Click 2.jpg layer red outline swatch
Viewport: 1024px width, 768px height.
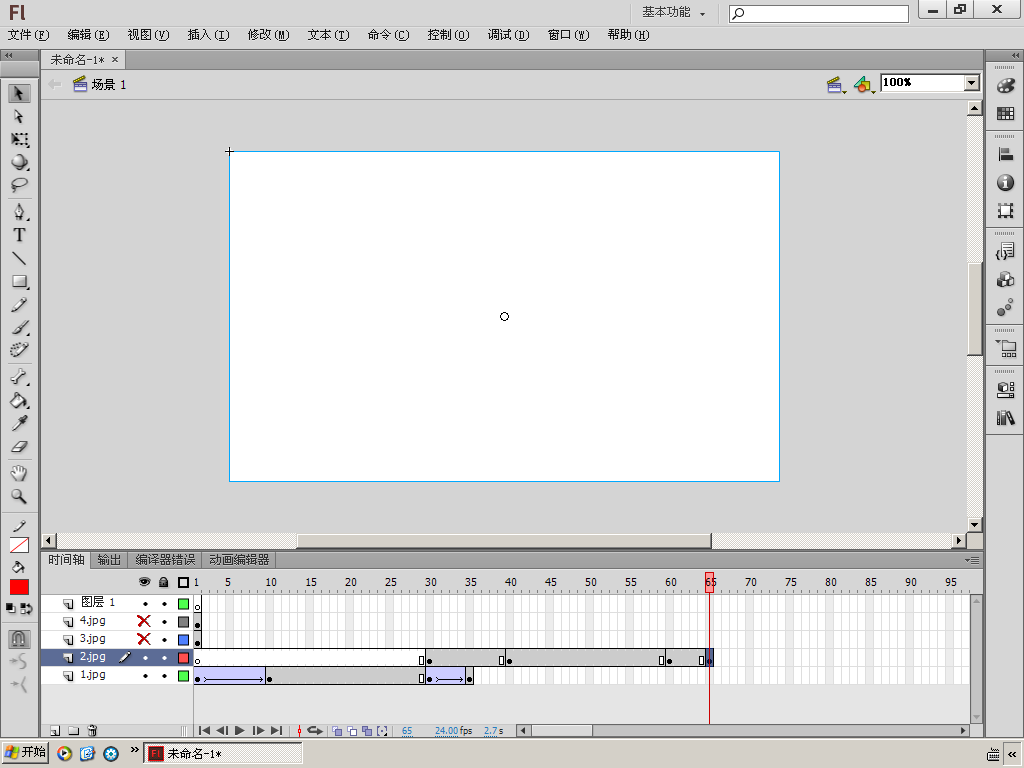pos(184,658)
